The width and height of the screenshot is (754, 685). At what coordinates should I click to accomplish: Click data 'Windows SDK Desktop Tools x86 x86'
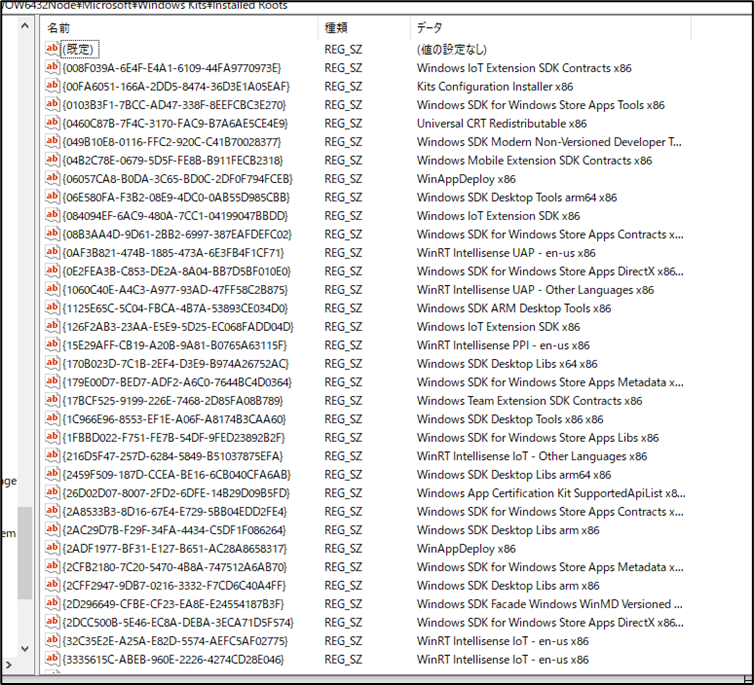coord(510,419)
